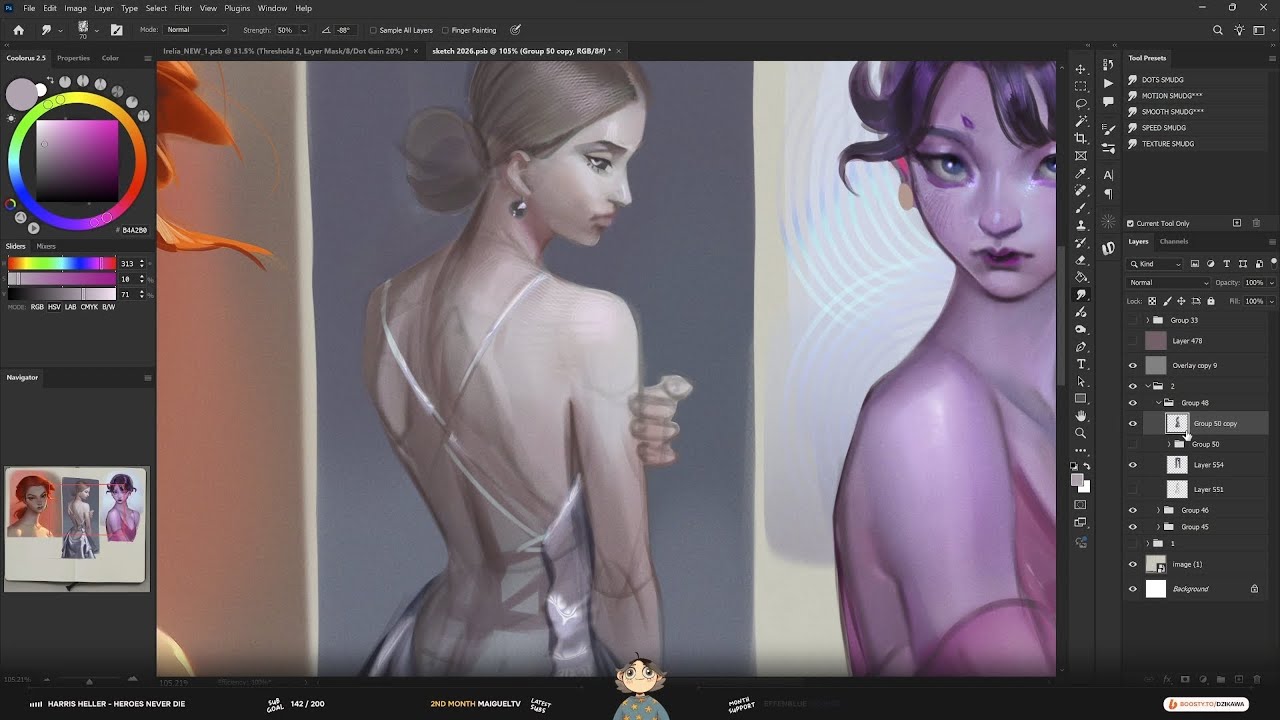Select the Hand tool
The image size is (1280, 720).
1080,416
